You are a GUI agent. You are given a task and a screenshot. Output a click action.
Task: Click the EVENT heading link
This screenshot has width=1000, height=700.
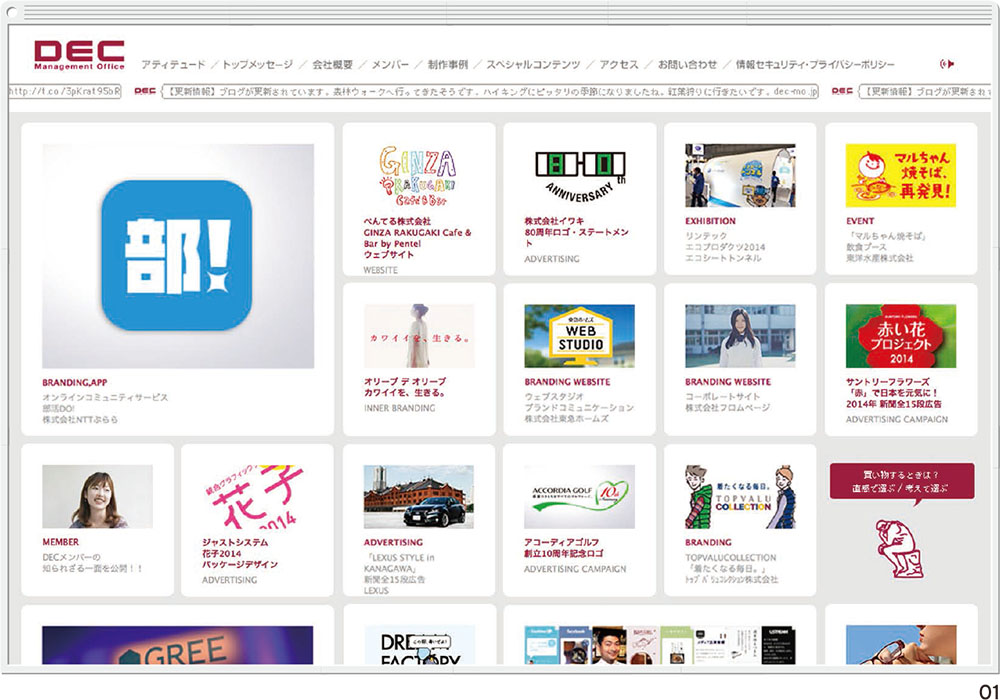click(860, 221)
